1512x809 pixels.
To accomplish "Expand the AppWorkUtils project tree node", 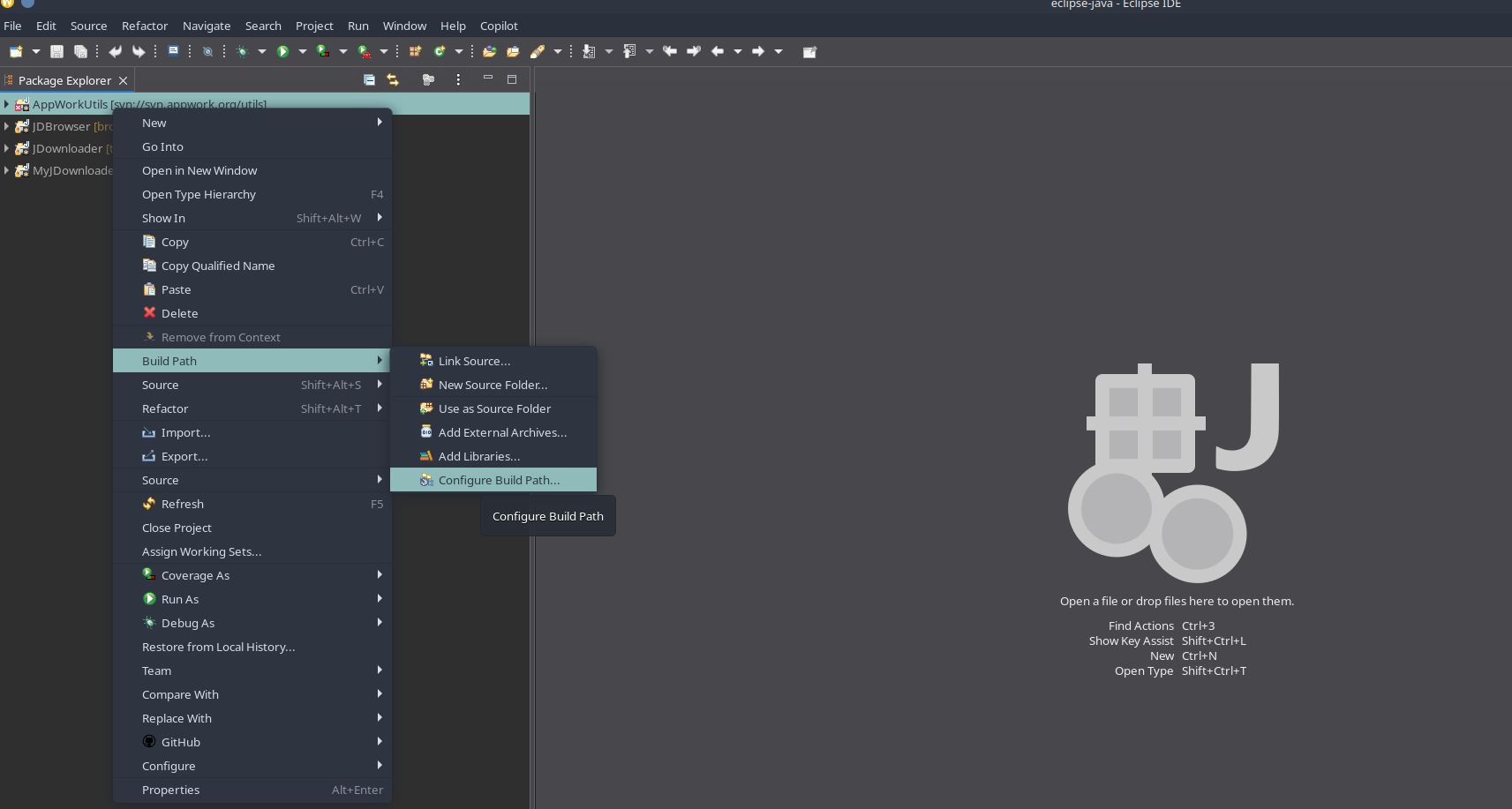I will 6,104.
